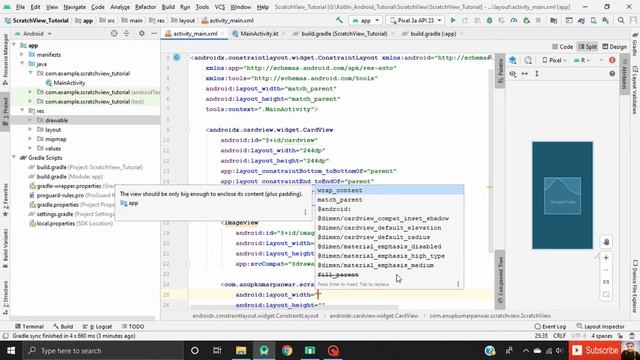Switch editor to Split view mode
The image size is (640, 360).
588,47
